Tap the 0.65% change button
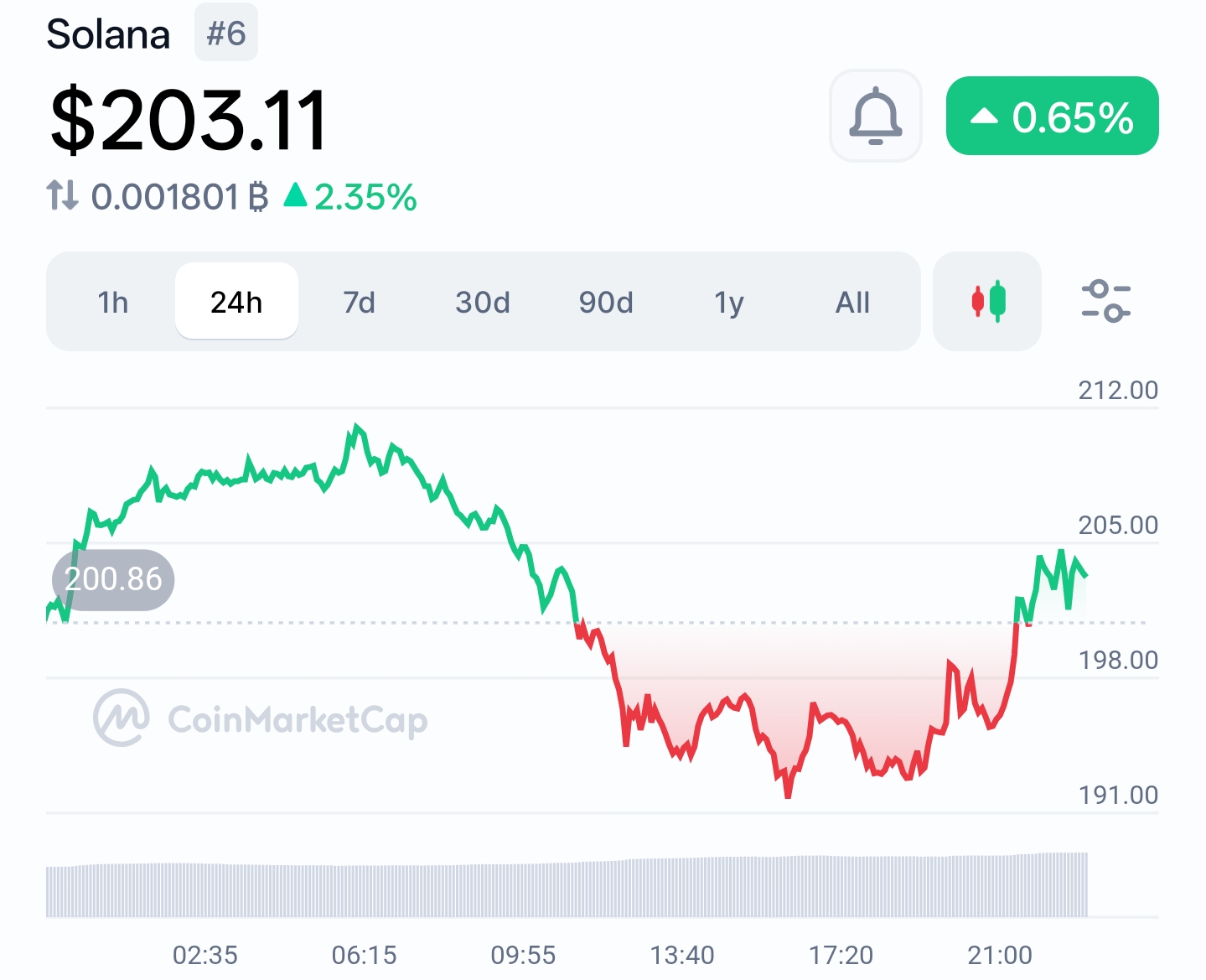This screenshot has width=1206, height=980. pos(1052,116)
